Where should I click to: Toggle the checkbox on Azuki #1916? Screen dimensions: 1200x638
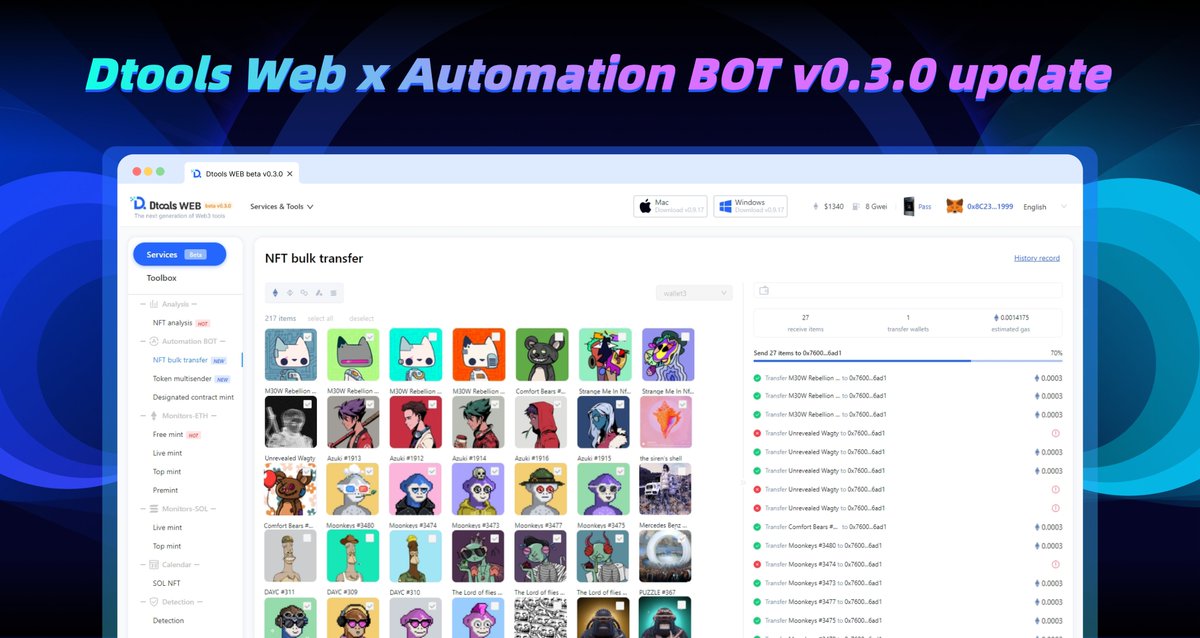pos(558,405)
